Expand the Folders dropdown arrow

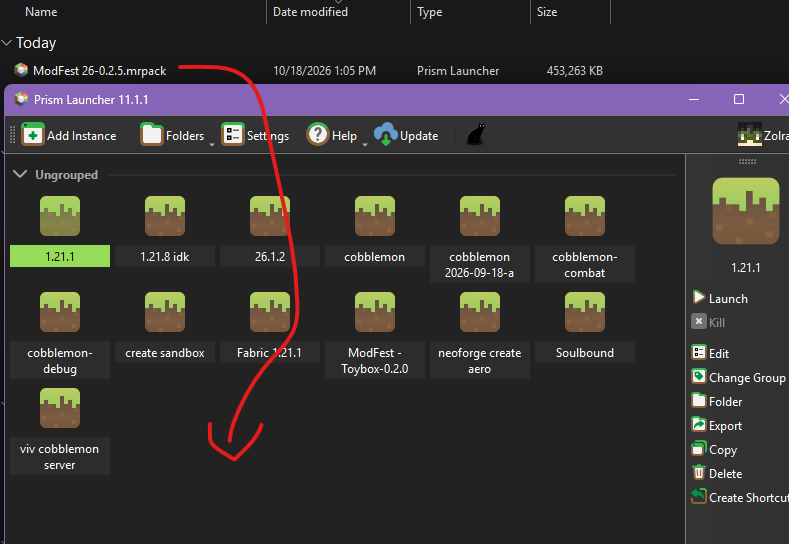[x=212, y=145]
